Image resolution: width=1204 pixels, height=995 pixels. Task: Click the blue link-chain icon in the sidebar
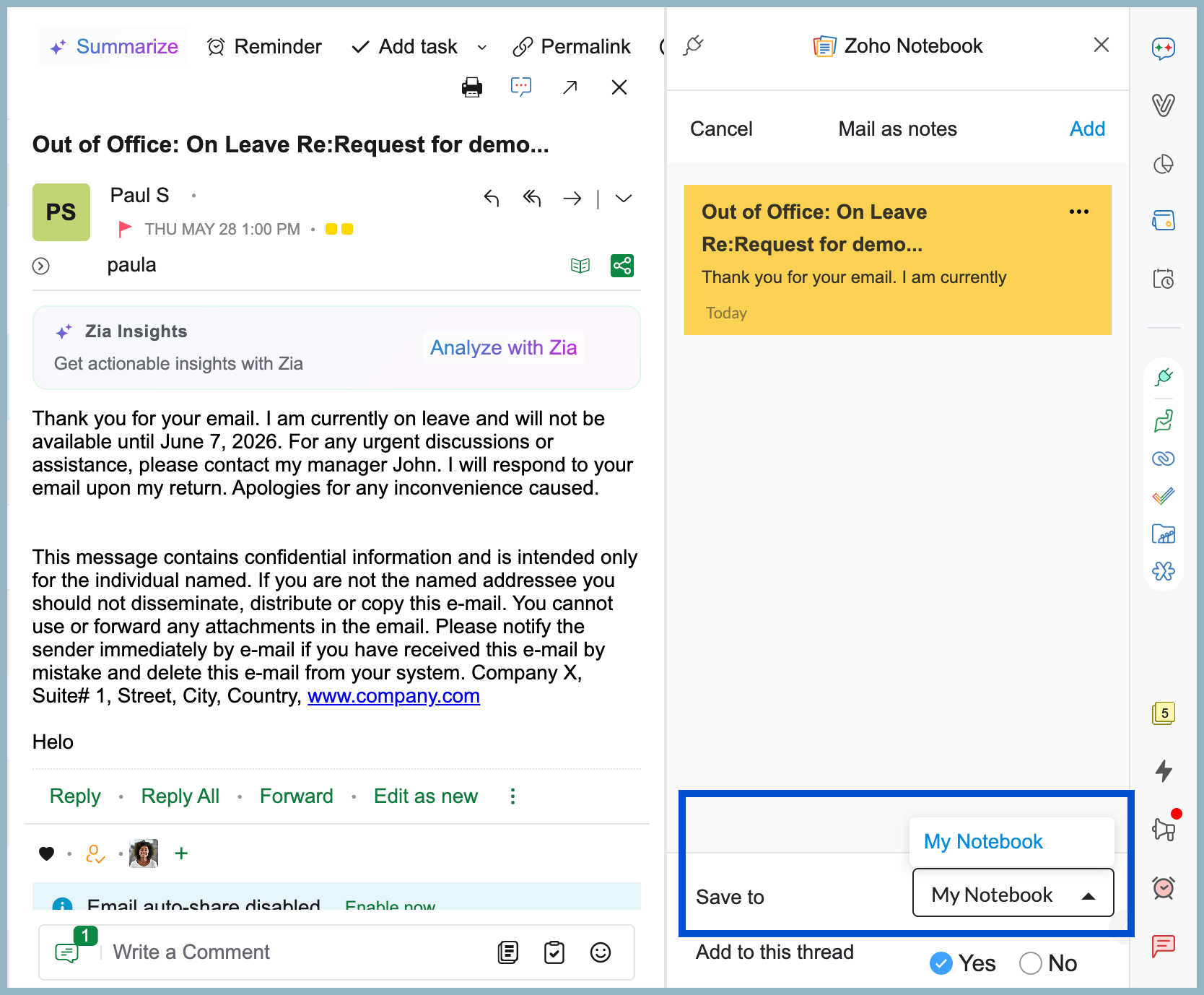click(x=1164, y=459)
